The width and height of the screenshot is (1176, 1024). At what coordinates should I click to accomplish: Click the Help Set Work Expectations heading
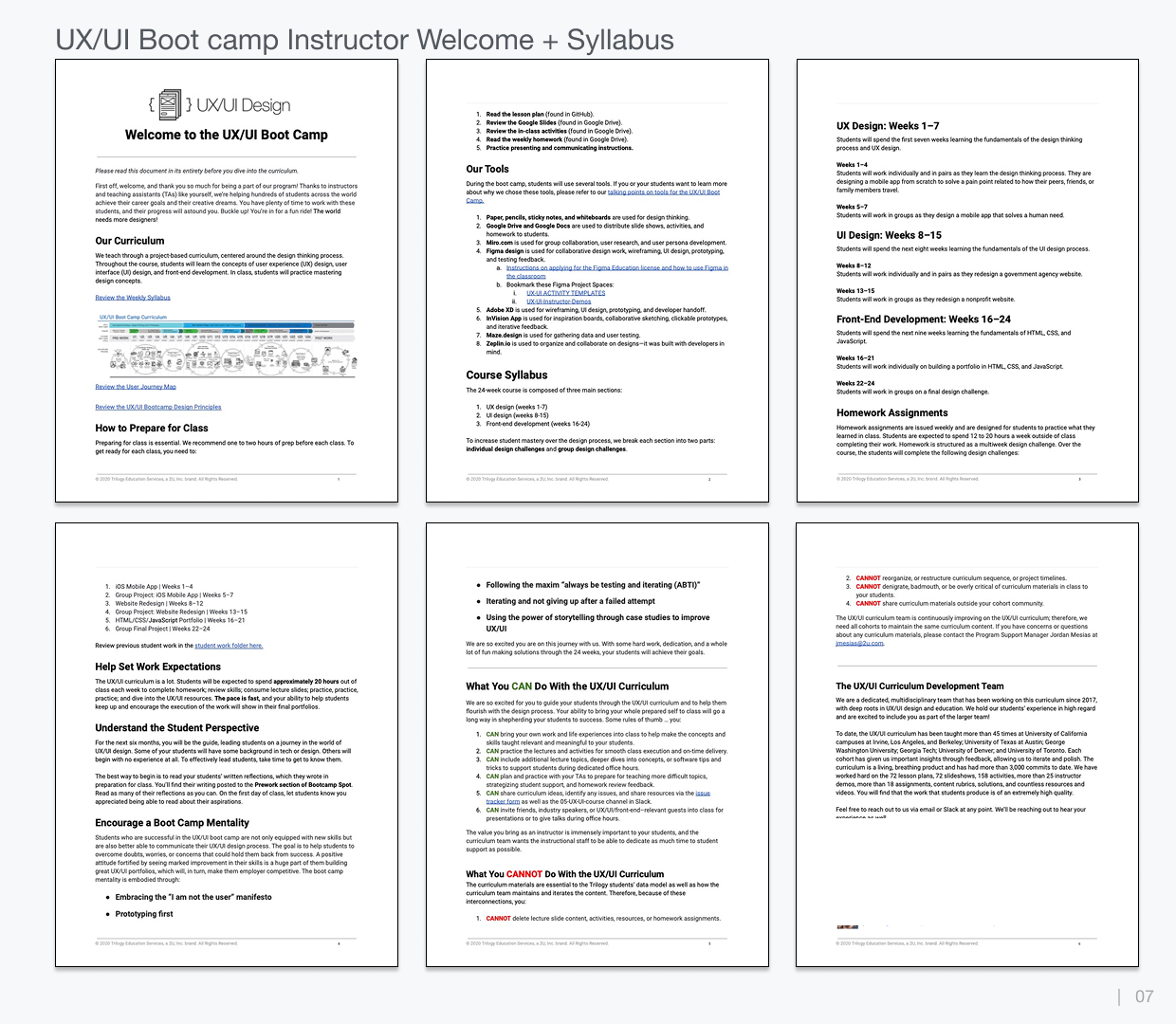coord(157,667)
